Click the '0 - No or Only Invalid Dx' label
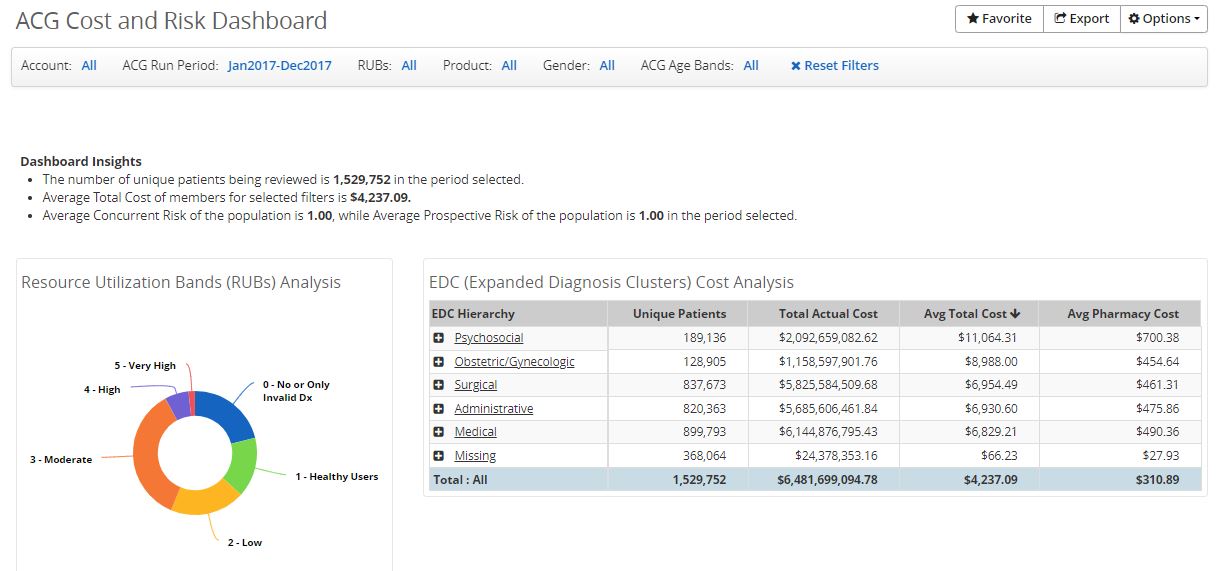This screenshot has height=571, width=1221. point(296,391)
